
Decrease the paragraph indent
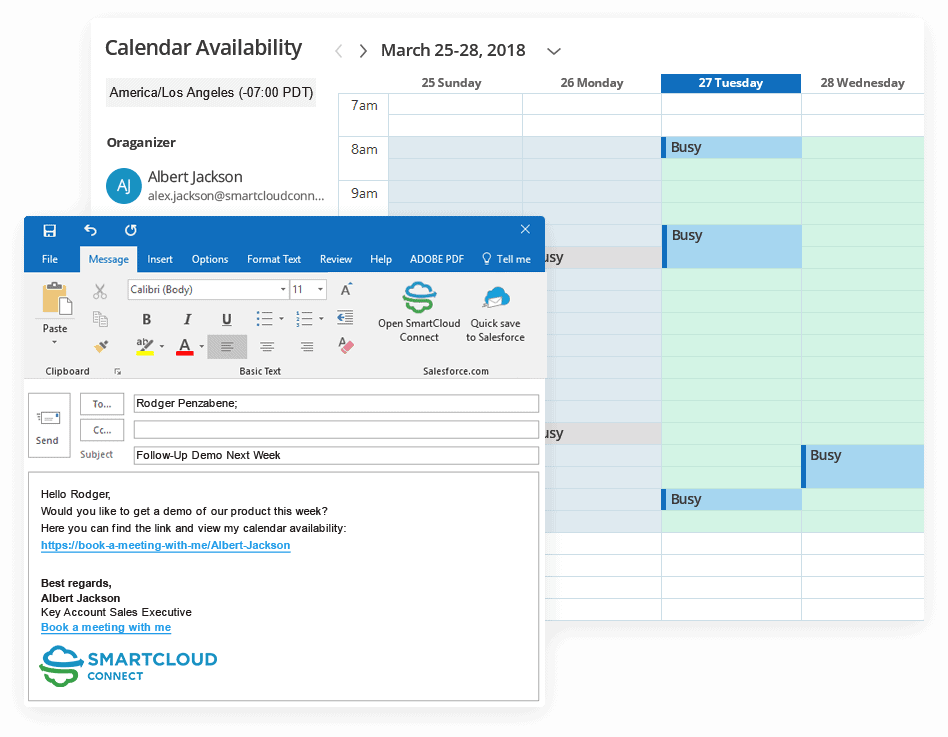[x=345, y=317]
